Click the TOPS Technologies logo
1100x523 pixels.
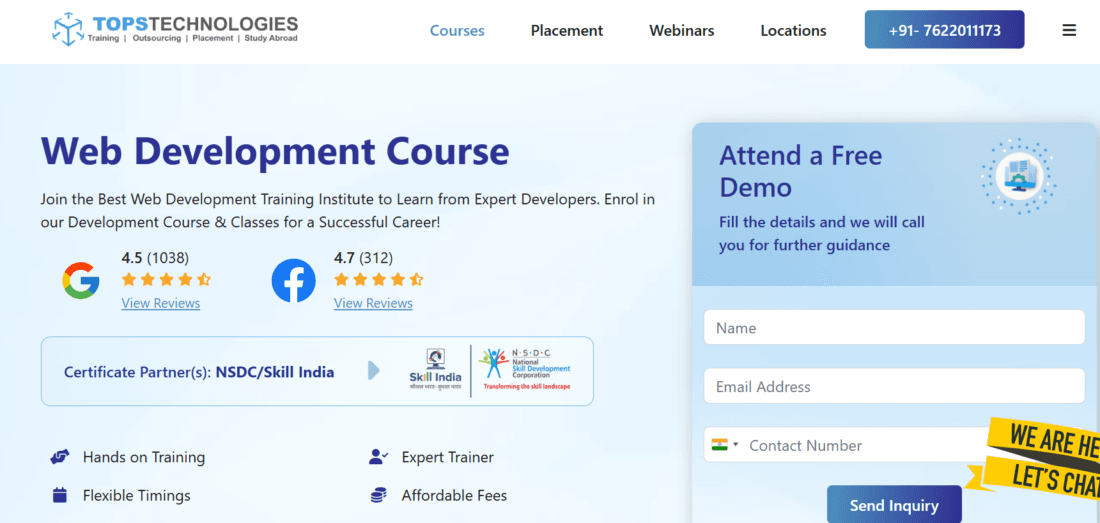click(x=175, y=29)
